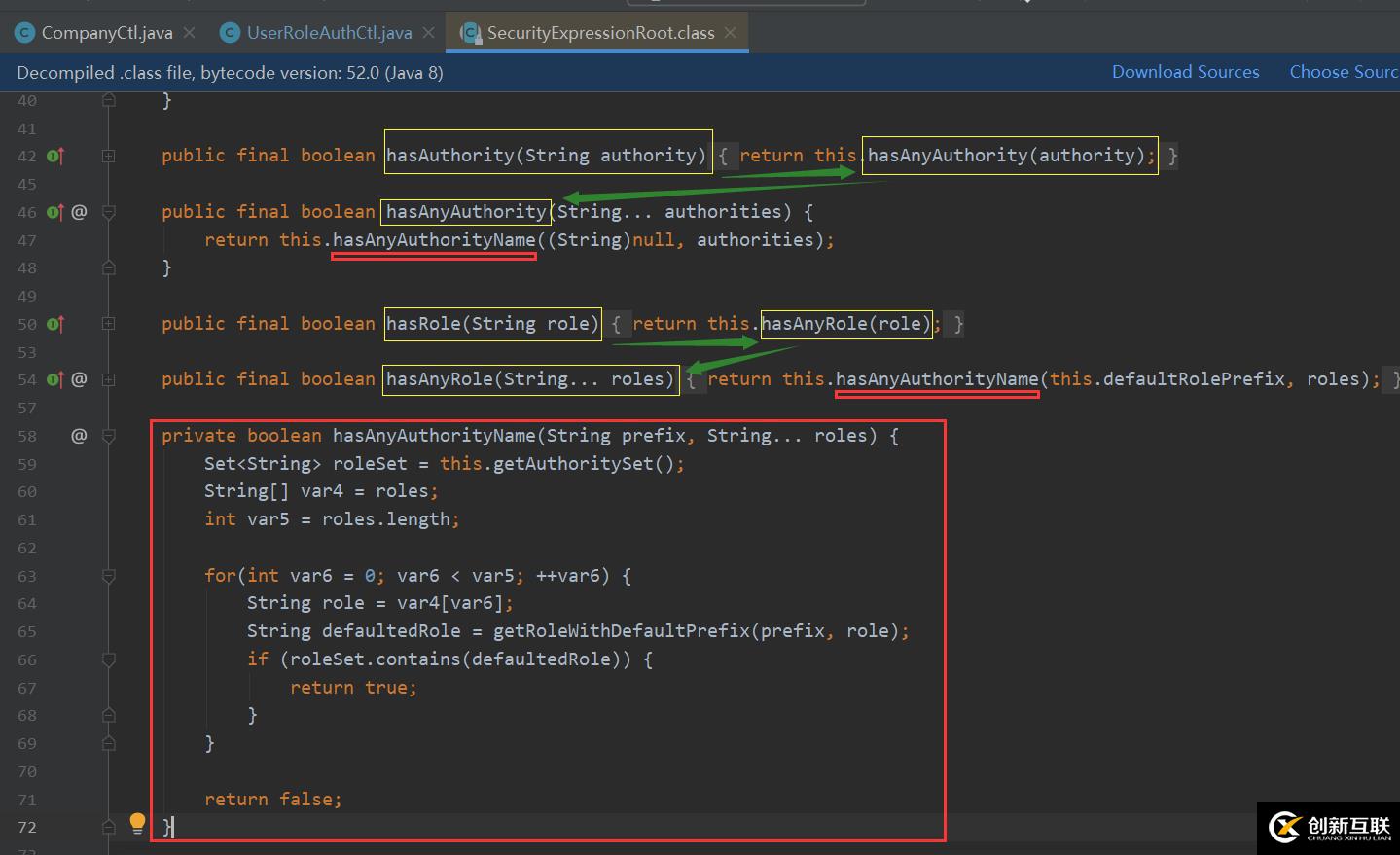Collapse the for loop on line 63

pyautogui.click(x=109, y=576)
